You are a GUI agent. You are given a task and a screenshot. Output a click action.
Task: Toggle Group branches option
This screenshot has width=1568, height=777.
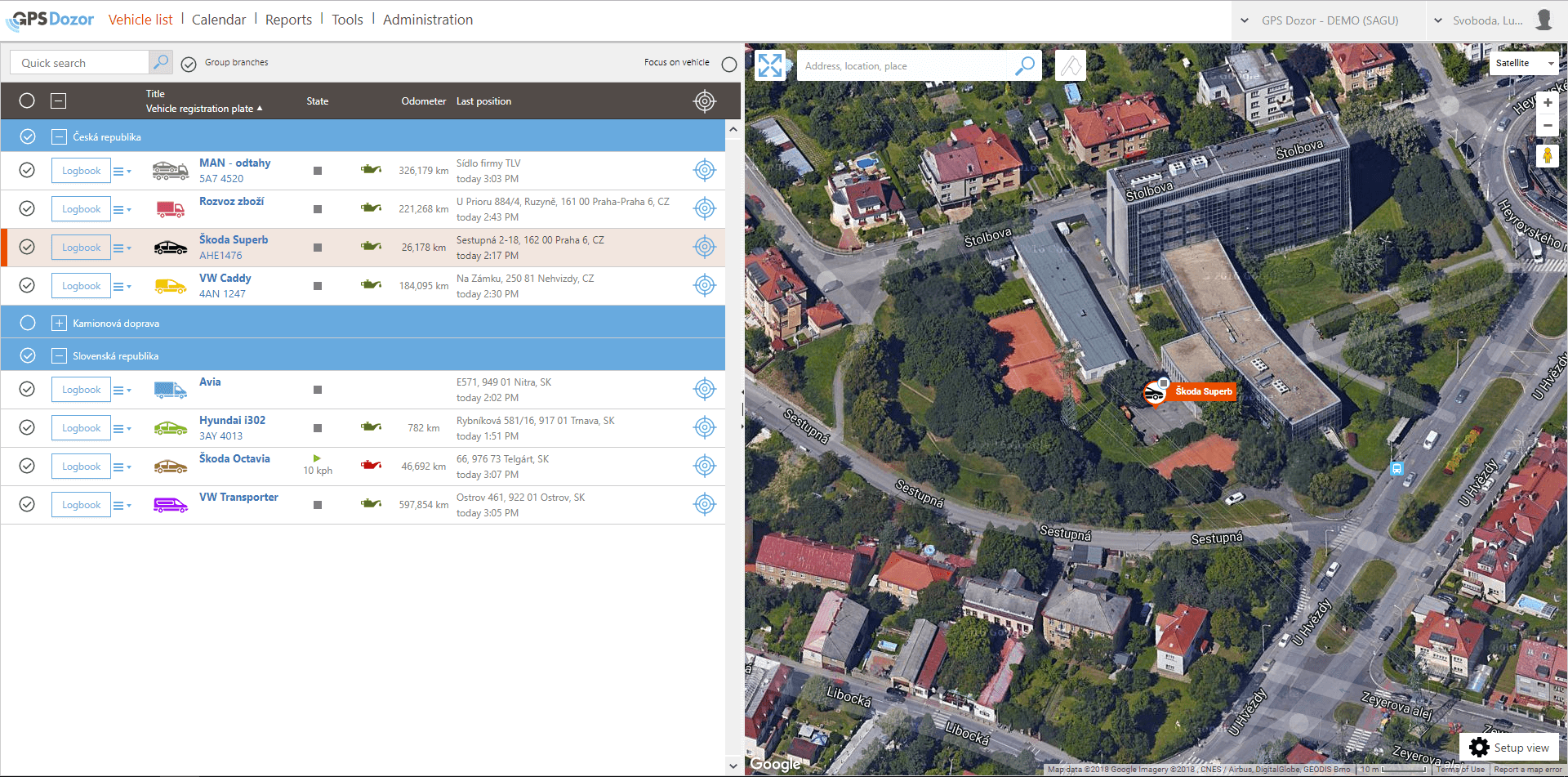click(189, 64)
